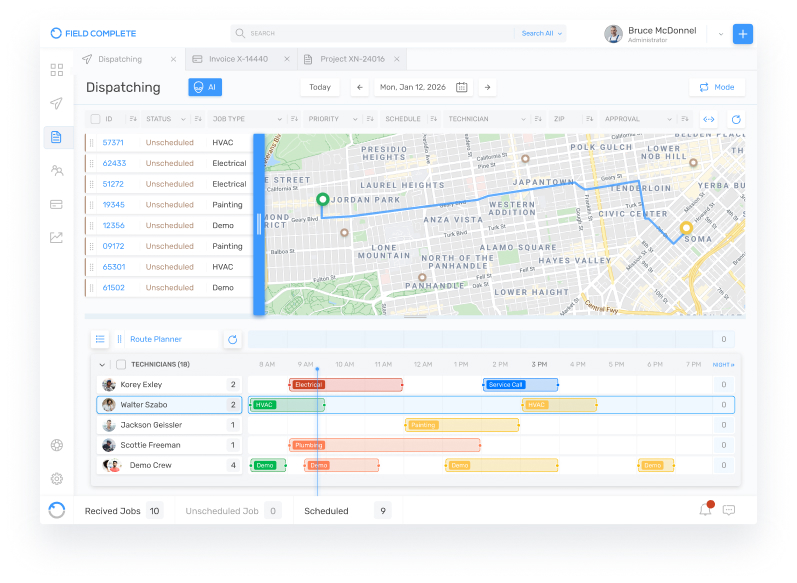Switch to the Project XN-24016 tab
The height and width of the screenshot is (583, 797).
[352, 59]
